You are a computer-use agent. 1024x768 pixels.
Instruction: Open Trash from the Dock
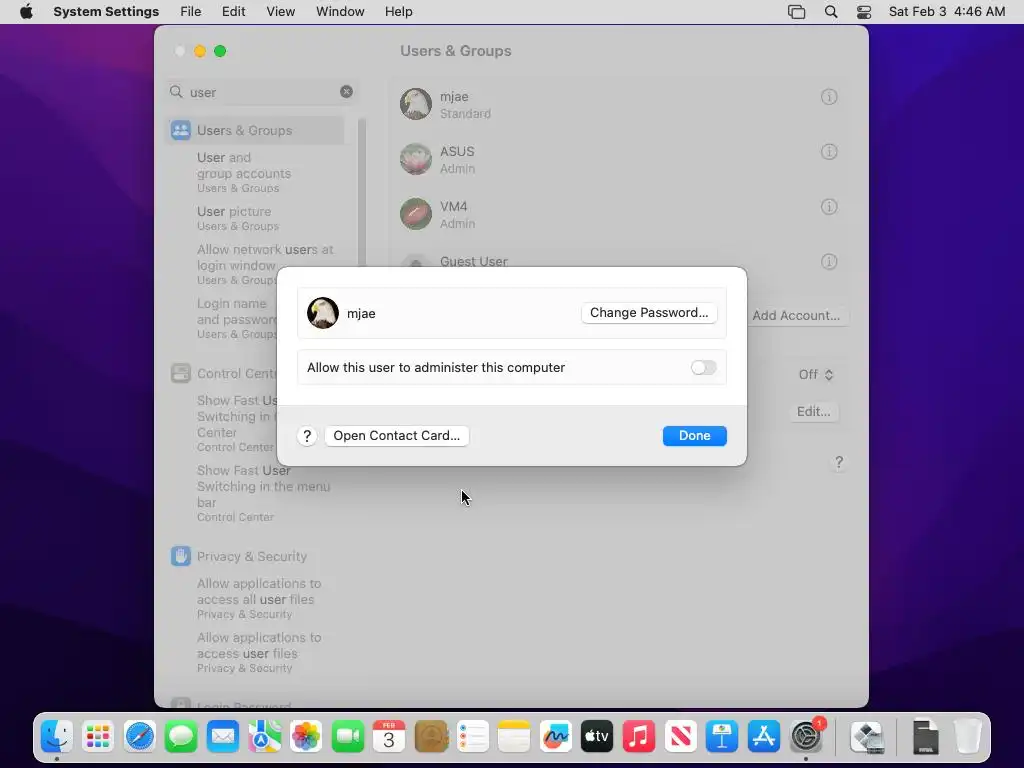968,737
